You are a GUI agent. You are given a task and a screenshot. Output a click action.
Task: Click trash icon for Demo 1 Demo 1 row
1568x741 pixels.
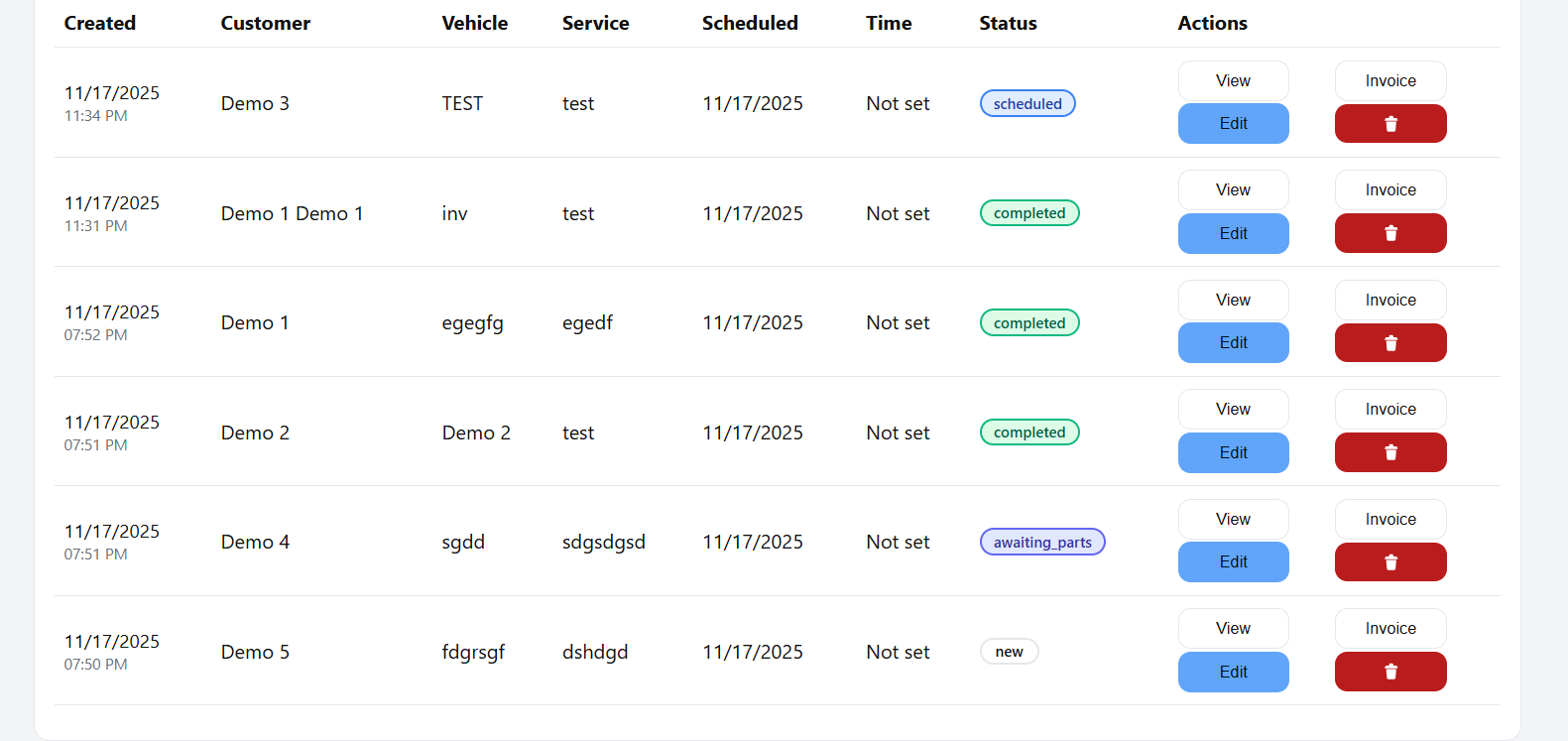[1389, 233]
